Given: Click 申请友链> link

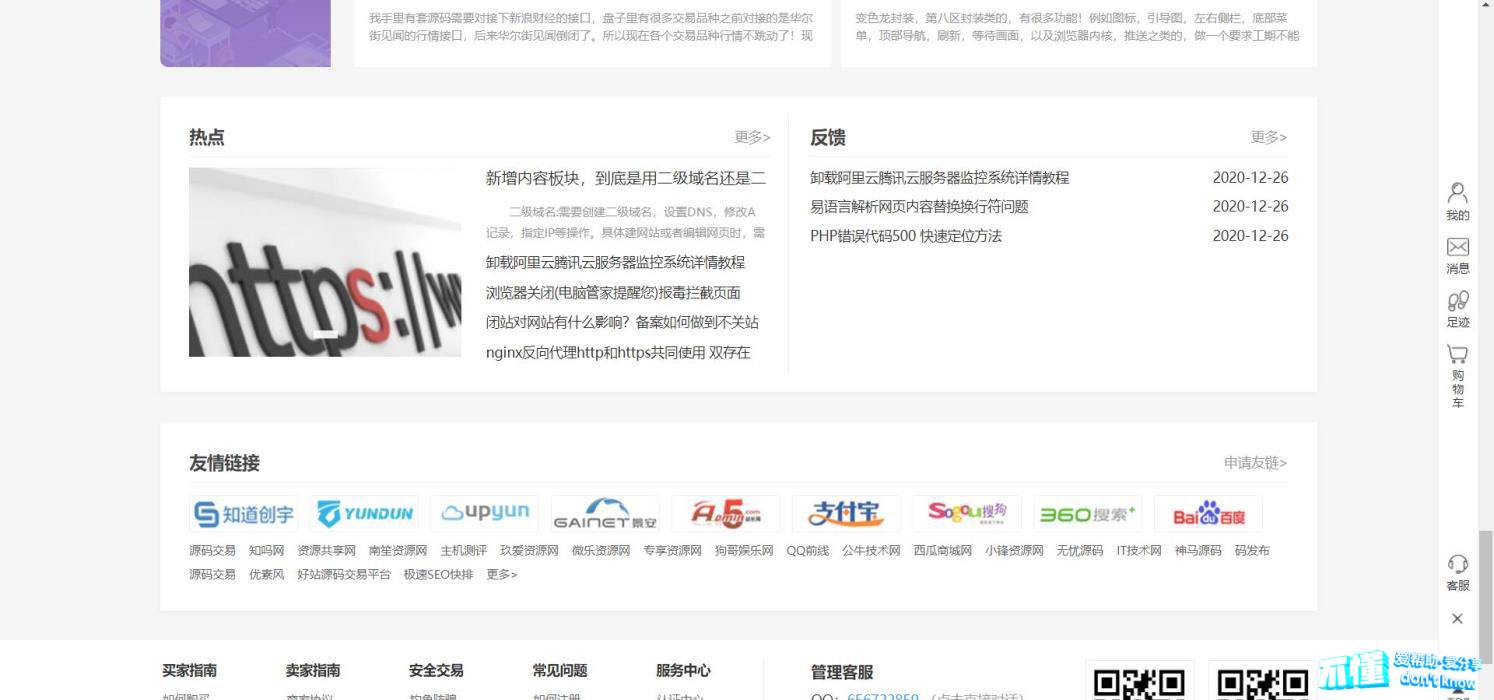Looking at the screenshot, I should 1256,463.
